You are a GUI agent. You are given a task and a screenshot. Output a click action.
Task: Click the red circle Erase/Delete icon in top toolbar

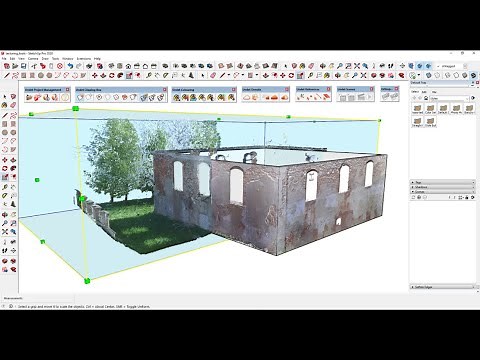[60, 66]
